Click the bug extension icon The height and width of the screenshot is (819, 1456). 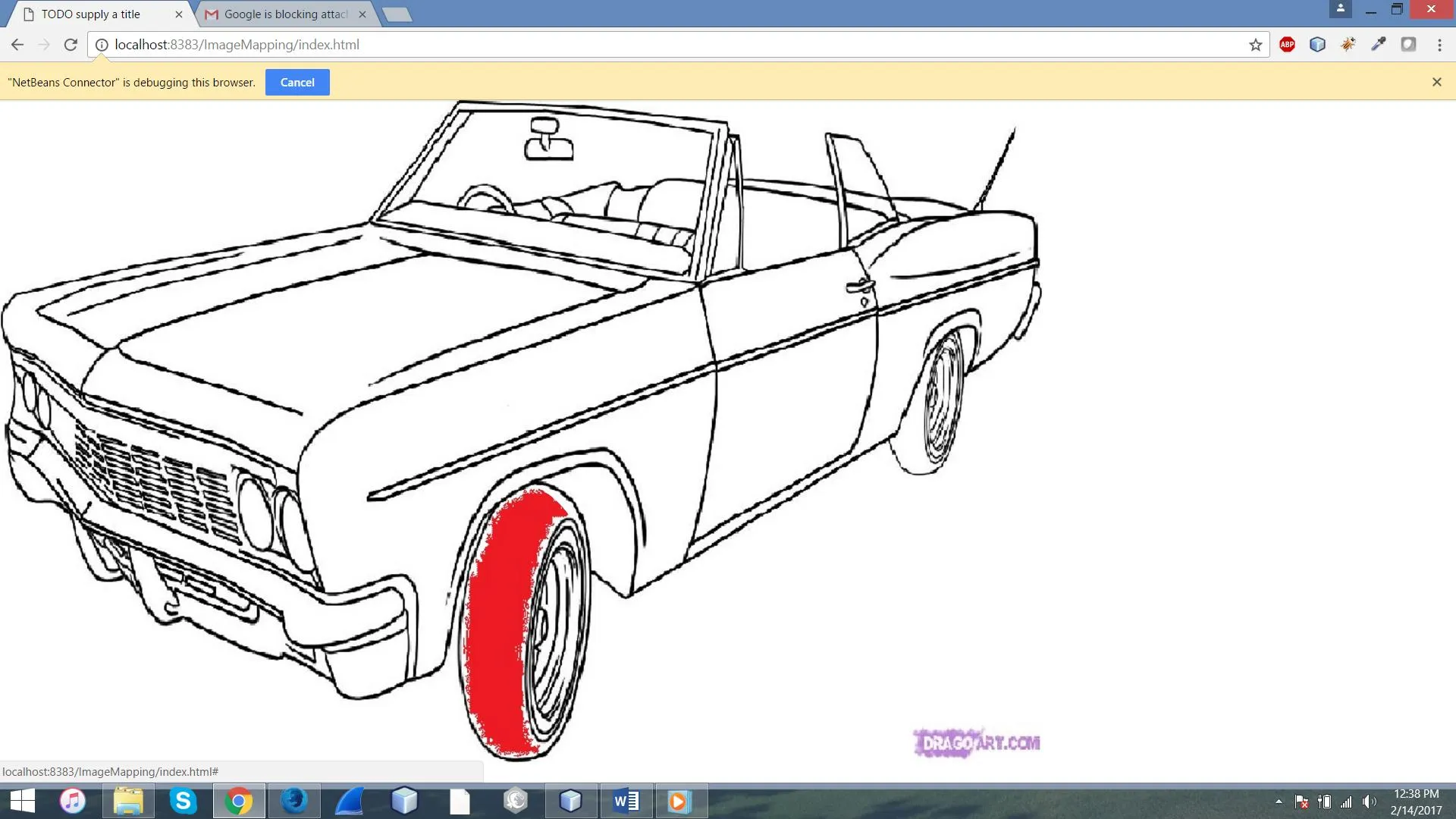(1348, 45)
